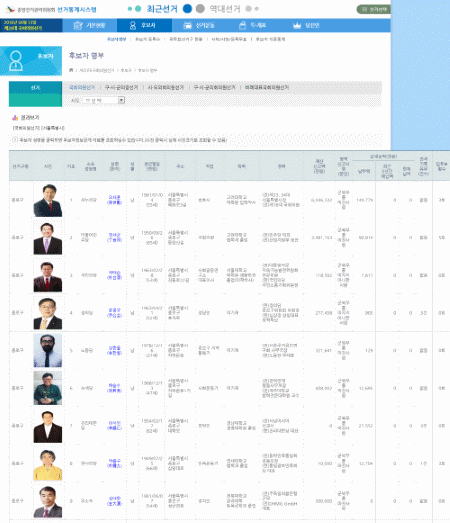Viewport: 450px width, 523px height.
Task: Click the large blue circle beside 최근선거
Action: [x=187, y=9]
